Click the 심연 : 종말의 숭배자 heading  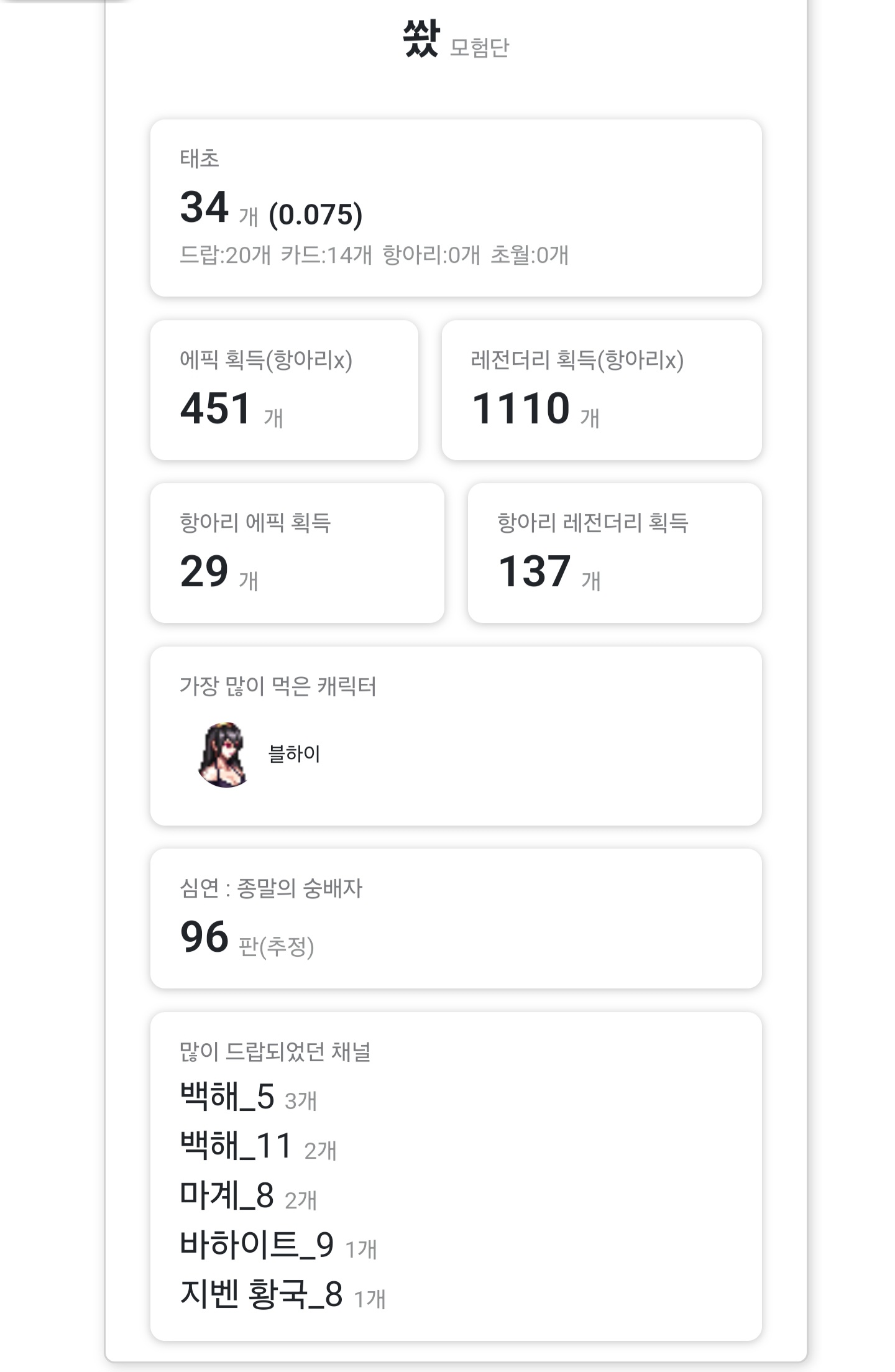[271, 888]
